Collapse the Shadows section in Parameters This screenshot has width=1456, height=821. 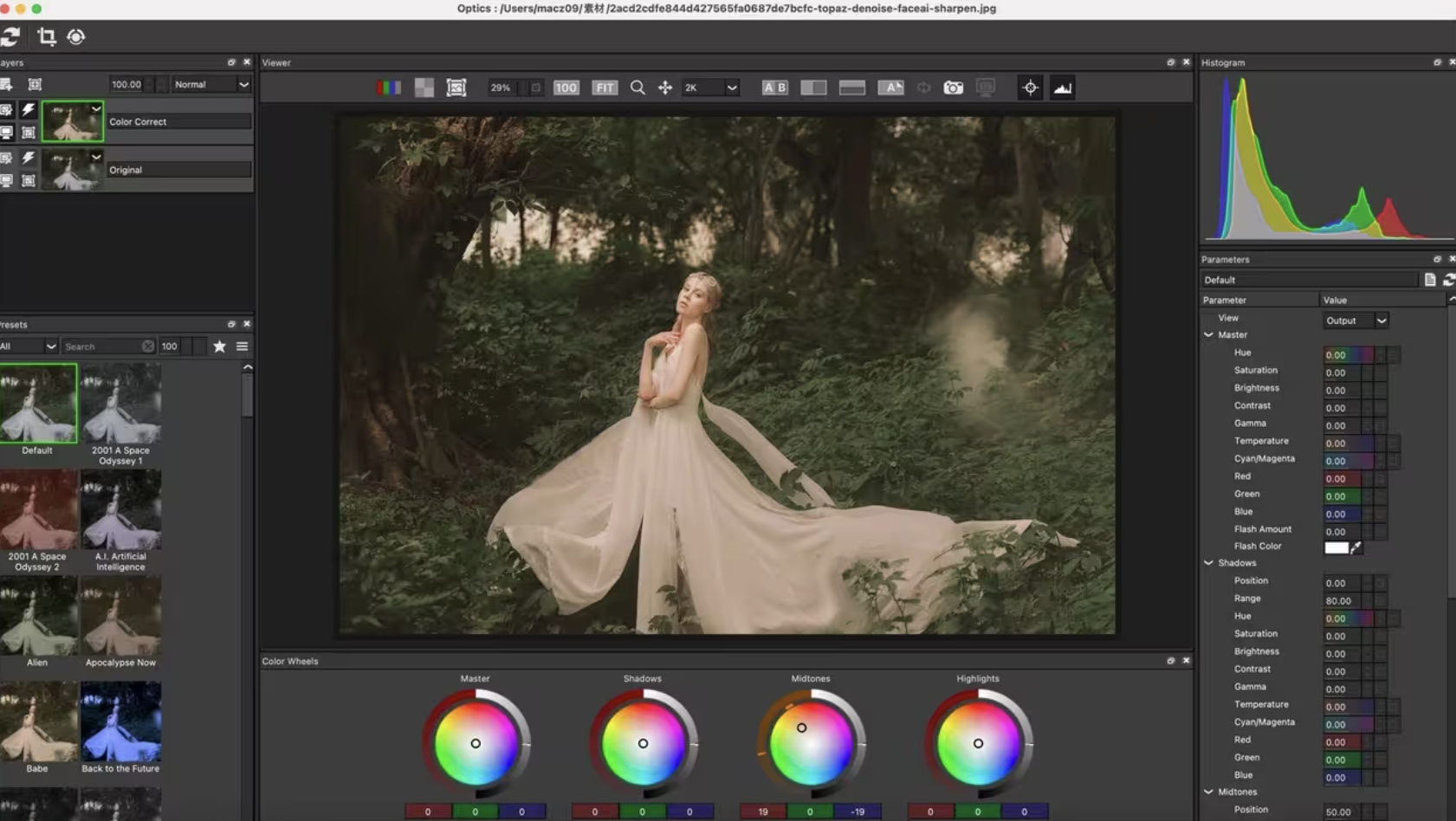[1209, 562]
